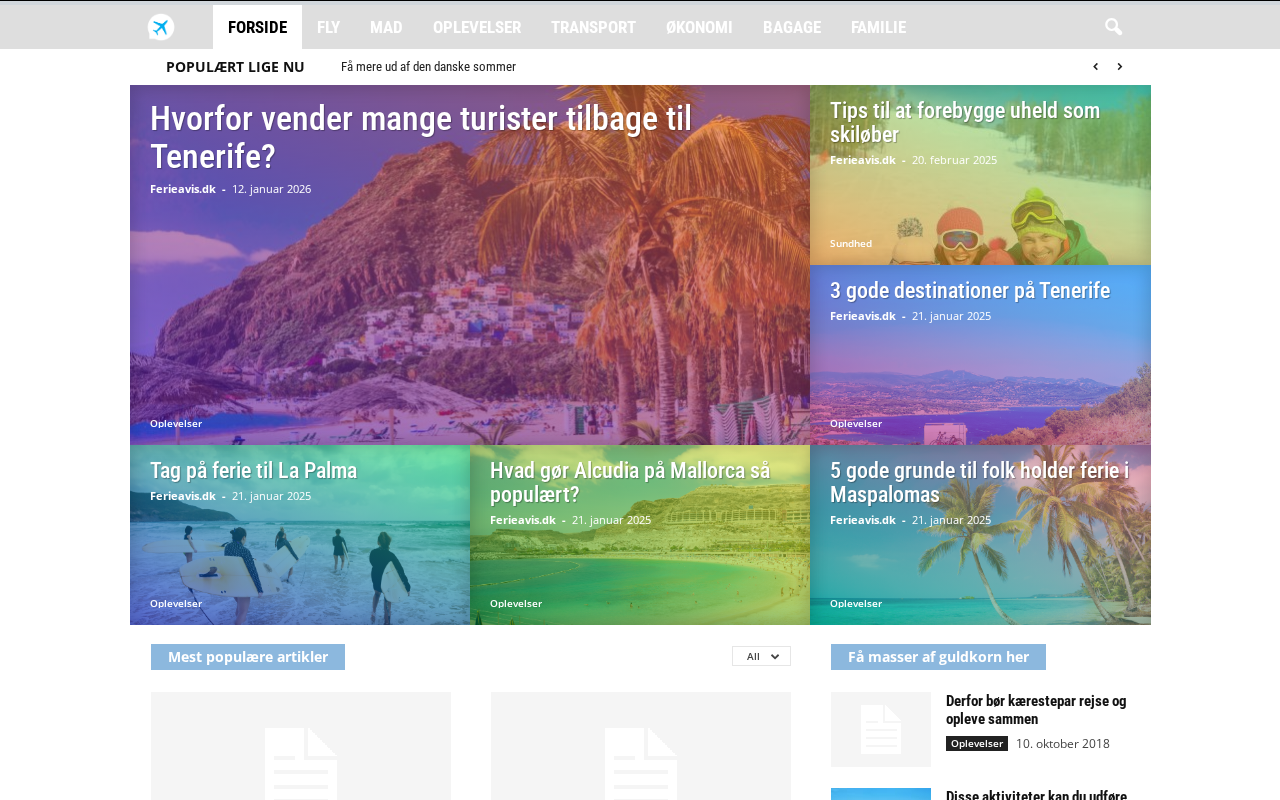Click Oplevelser tag under '3 gode destinationer'

[856, 423]
